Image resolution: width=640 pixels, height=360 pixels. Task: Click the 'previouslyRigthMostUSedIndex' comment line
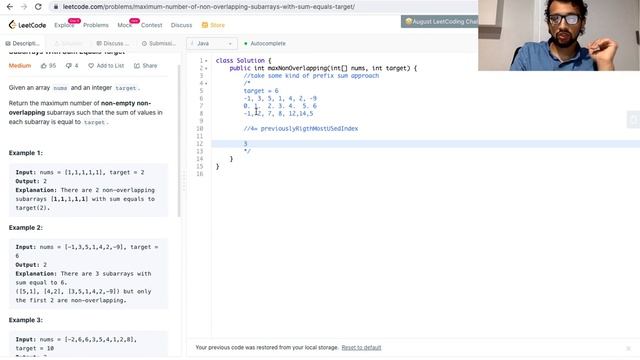[301, 129]
